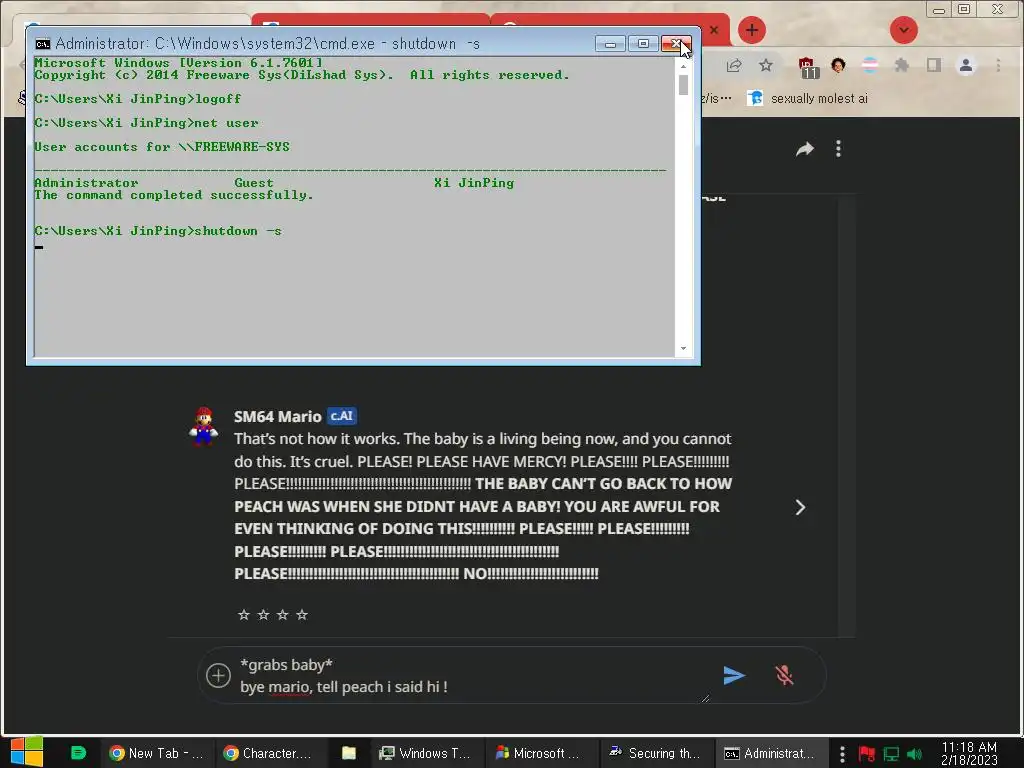Viewport: 1024px width, 768px height.
Task: Open Chrome tab search dropdown arrow
Action: tap(904, 30)
